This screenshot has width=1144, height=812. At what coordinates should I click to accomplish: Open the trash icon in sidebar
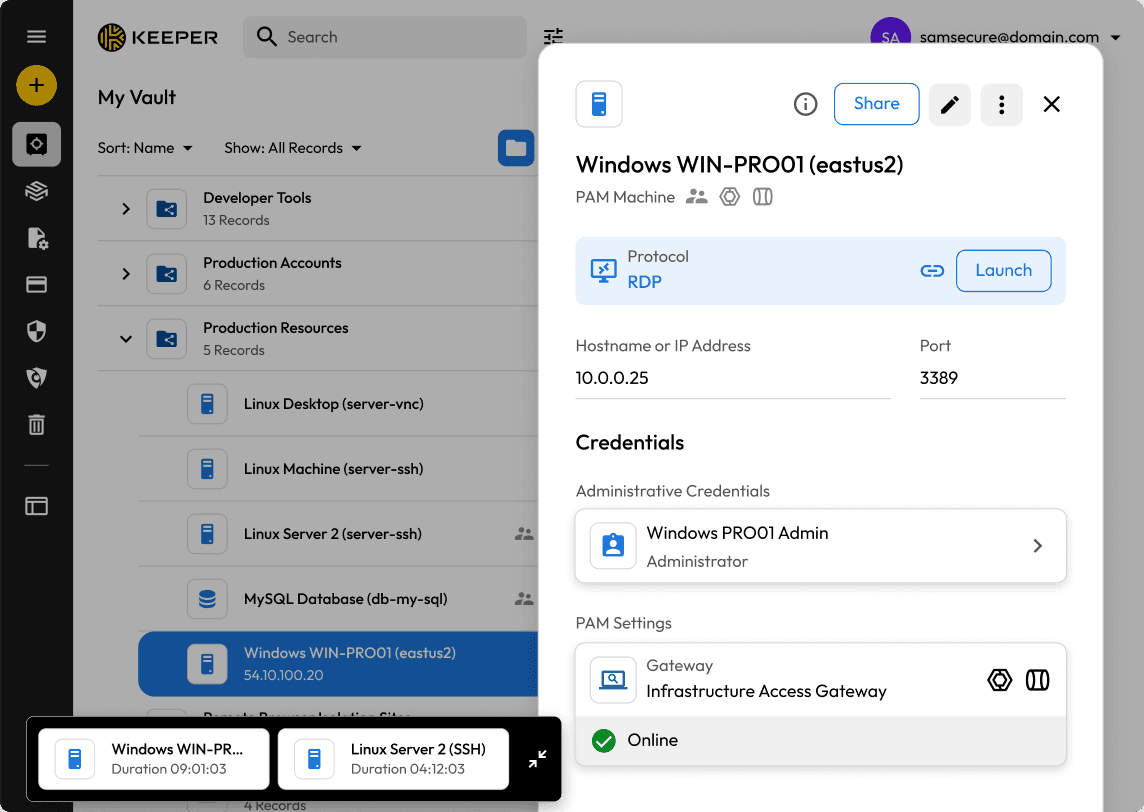click(36, 424)
